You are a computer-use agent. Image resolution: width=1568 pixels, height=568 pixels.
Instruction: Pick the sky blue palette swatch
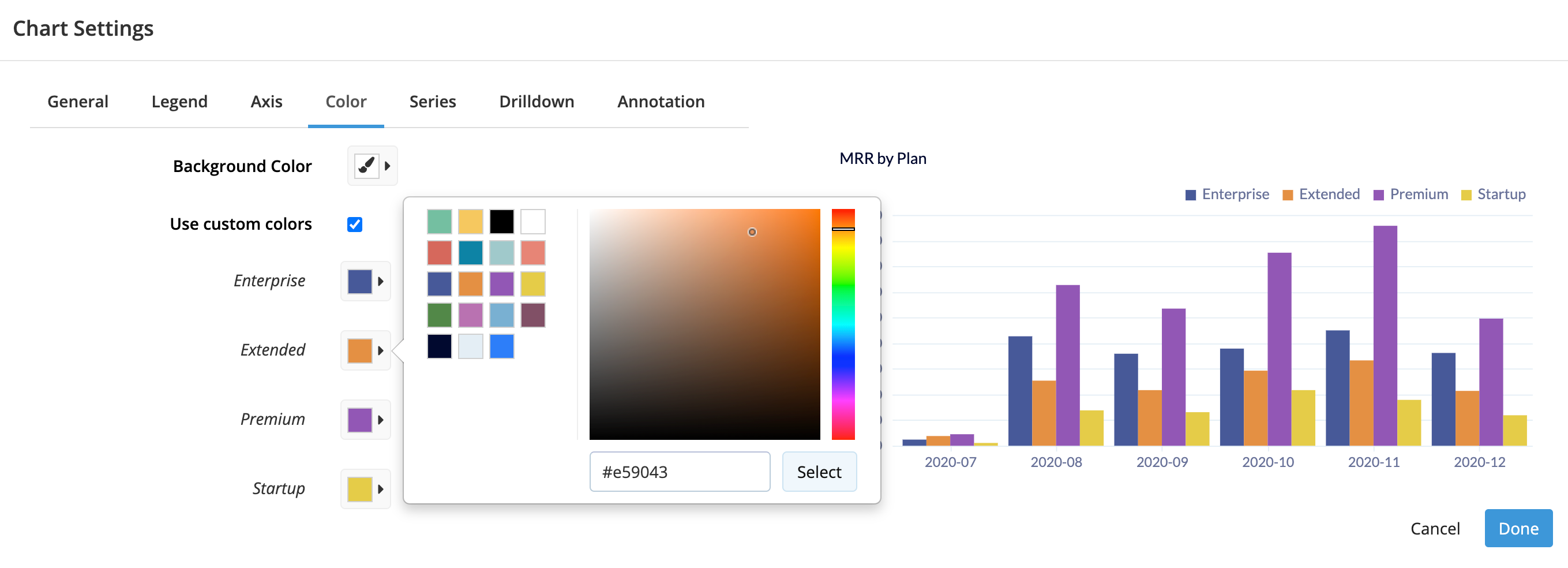click(501, 315)
